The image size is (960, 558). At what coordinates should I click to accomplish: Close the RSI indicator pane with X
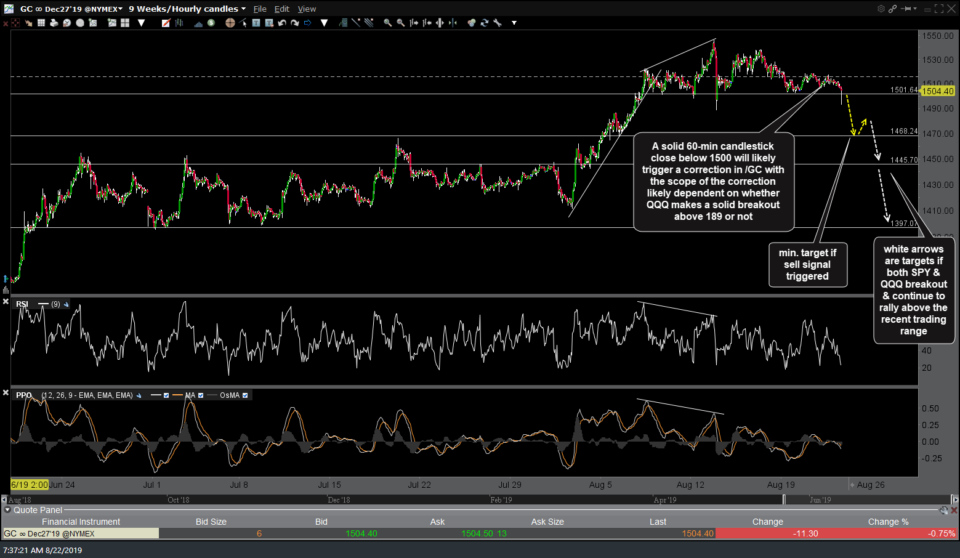click(x=6, y=301)
